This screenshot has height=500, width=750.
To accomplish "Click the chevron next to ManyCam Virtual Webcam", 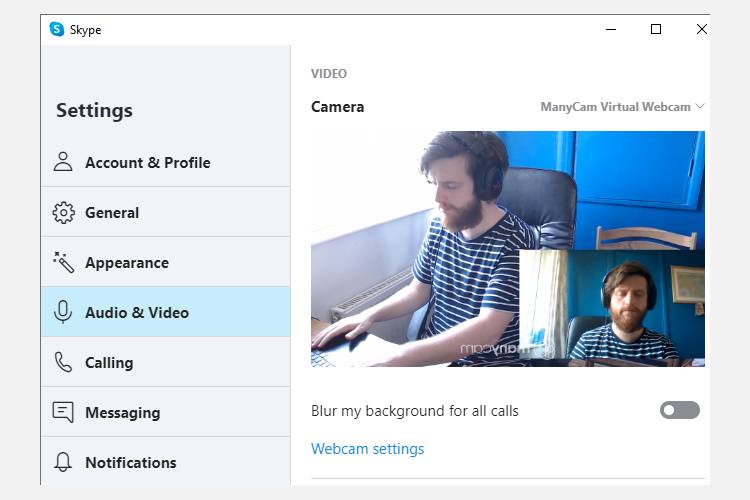I will point(700,106).
